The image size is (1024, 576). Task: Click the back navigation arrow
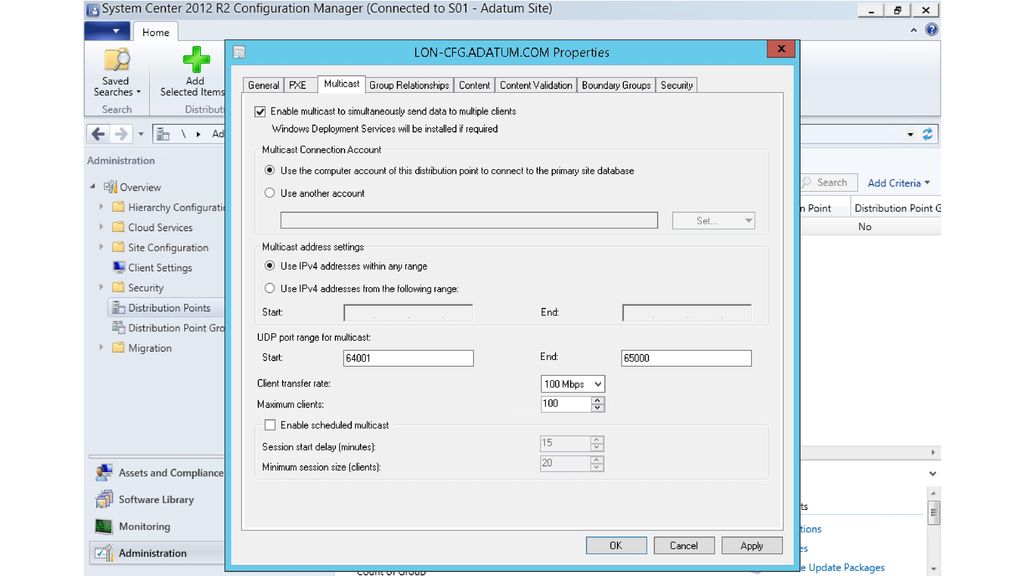coord(99,135)
